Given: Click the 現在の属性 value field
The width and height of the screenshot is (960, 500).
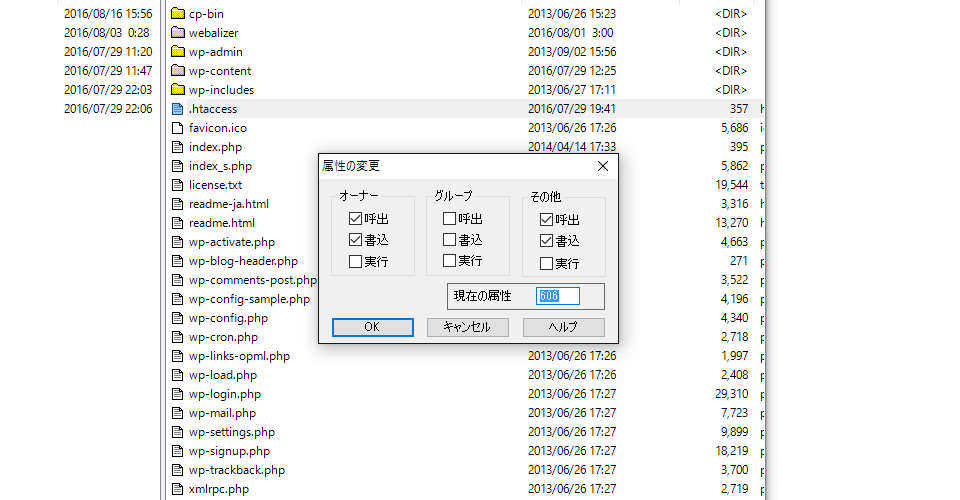Looking at the screenshot, I should (x=558, y=296).
